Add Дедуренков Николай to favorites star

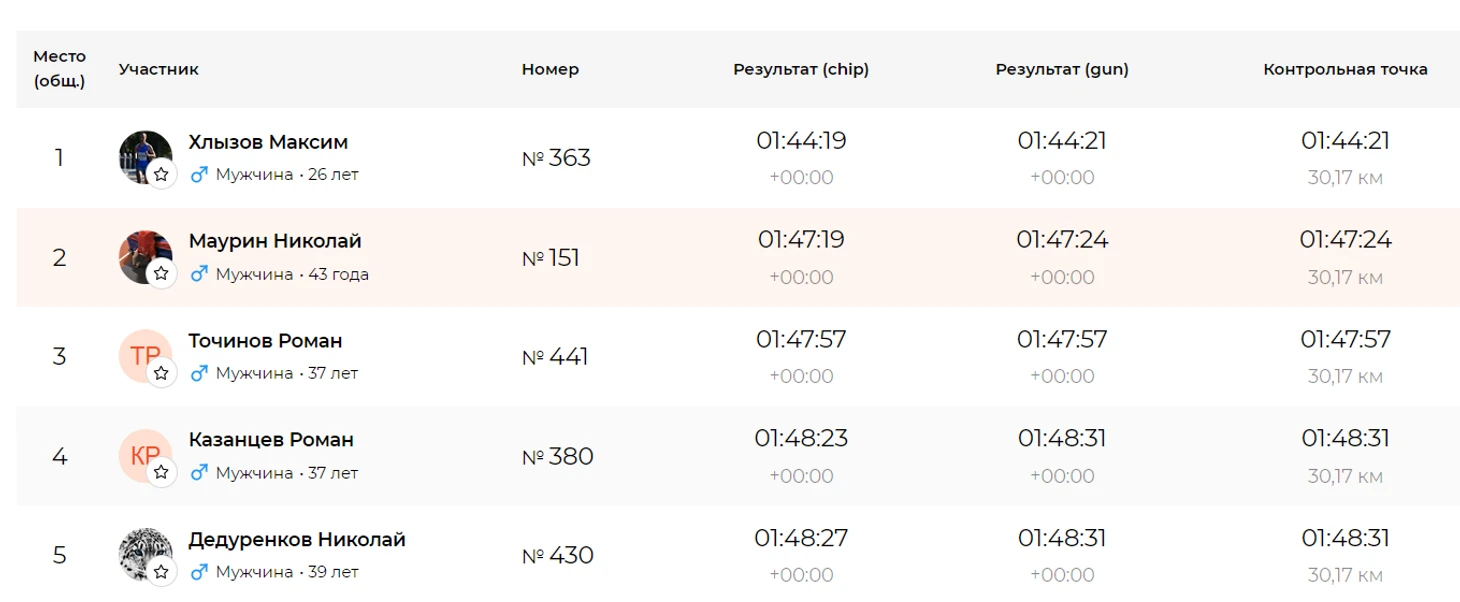(161, 572)
